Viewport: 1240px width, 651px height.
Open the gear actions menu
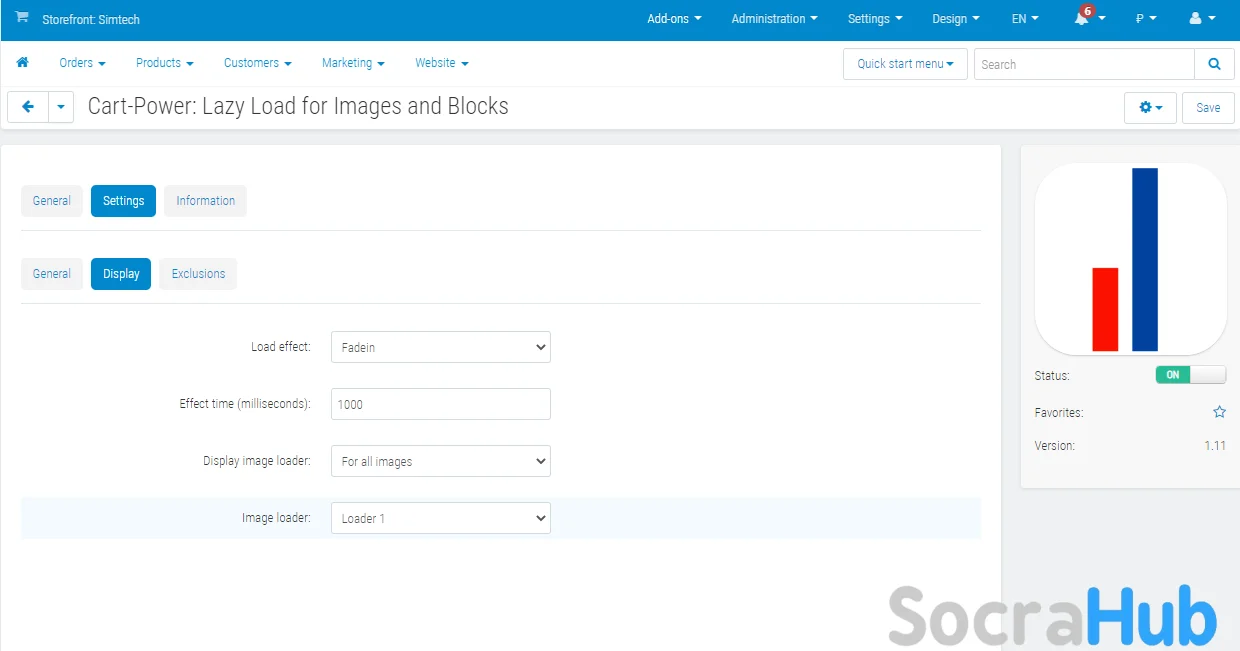point(1150,108)
